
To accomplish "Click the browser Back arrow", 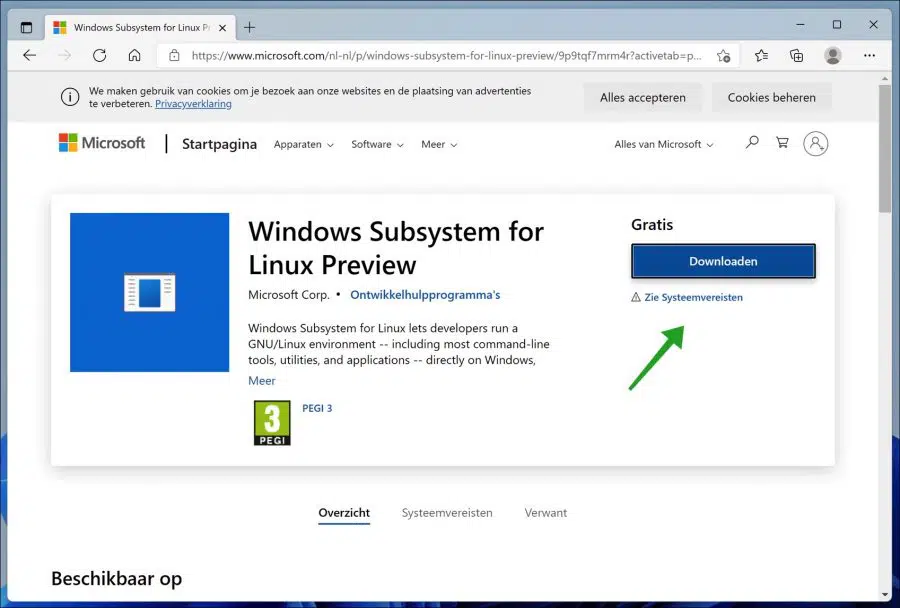I will pyautogui.click(x=29, y=56).
